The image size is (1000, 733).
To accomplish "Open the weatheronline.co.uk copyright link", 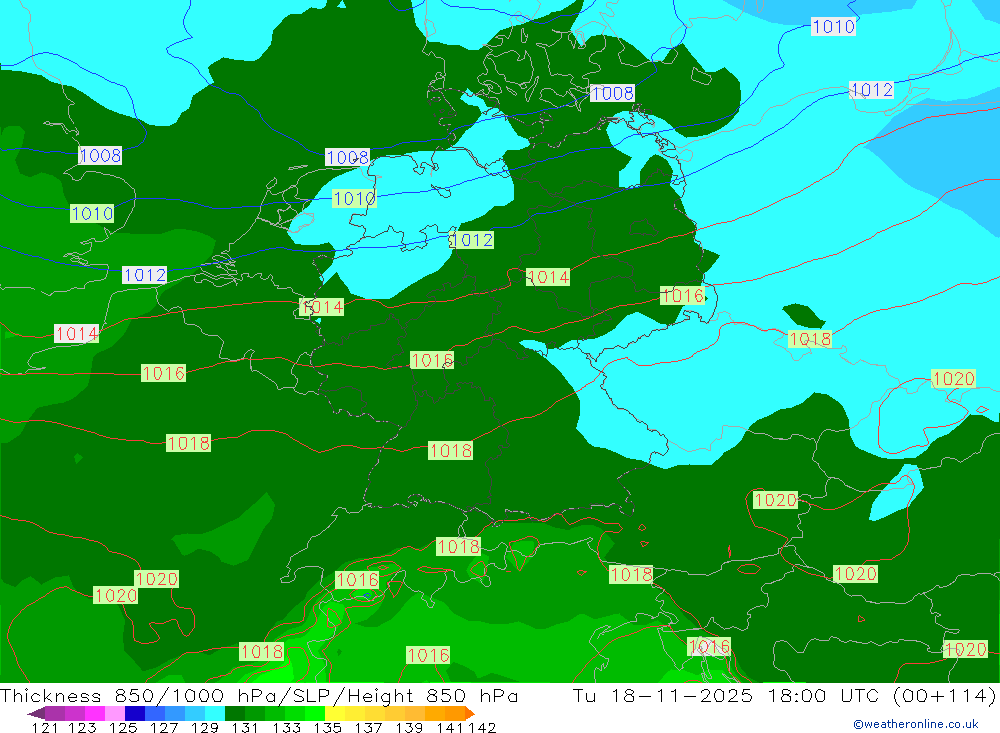I will (x=915, y=724).
